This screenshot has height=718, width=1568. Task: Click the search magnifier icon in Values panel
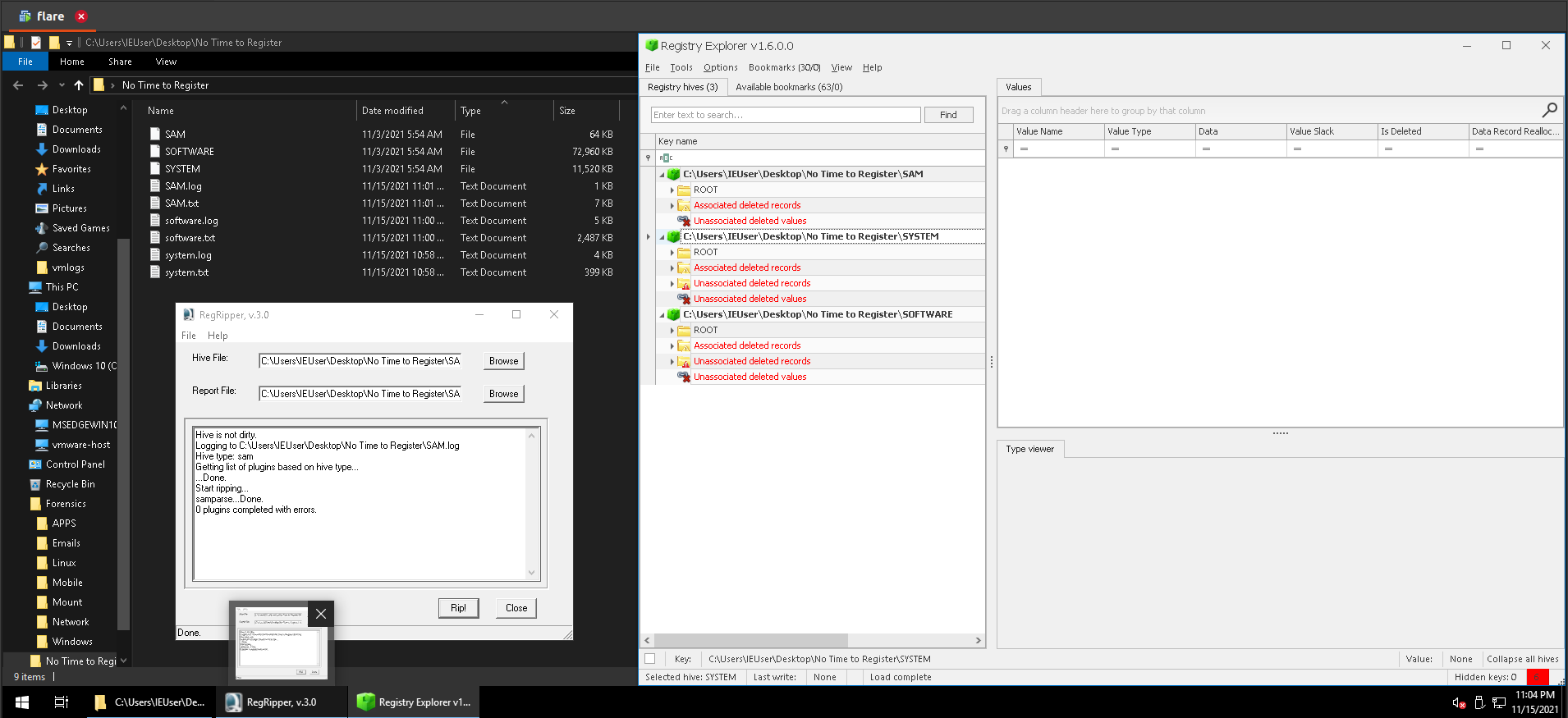coord(1549,110)
